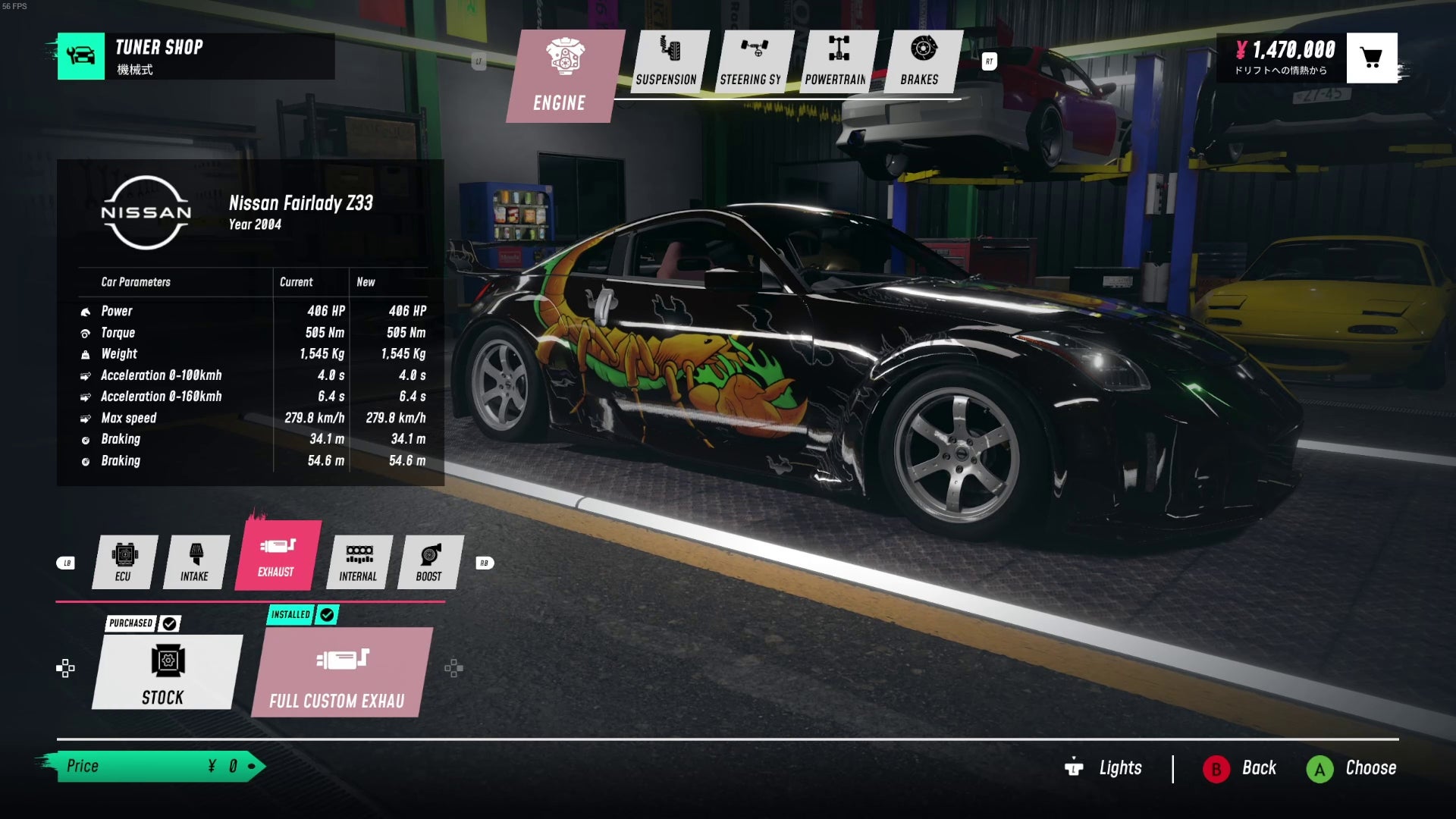Choose the Stock exhaust option

coord(167,672)
